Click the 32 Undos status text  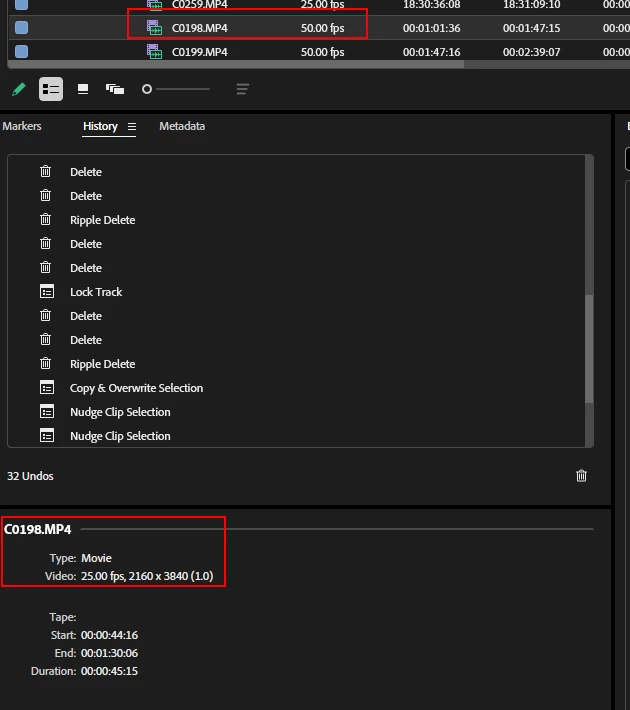tap(30, 476)
